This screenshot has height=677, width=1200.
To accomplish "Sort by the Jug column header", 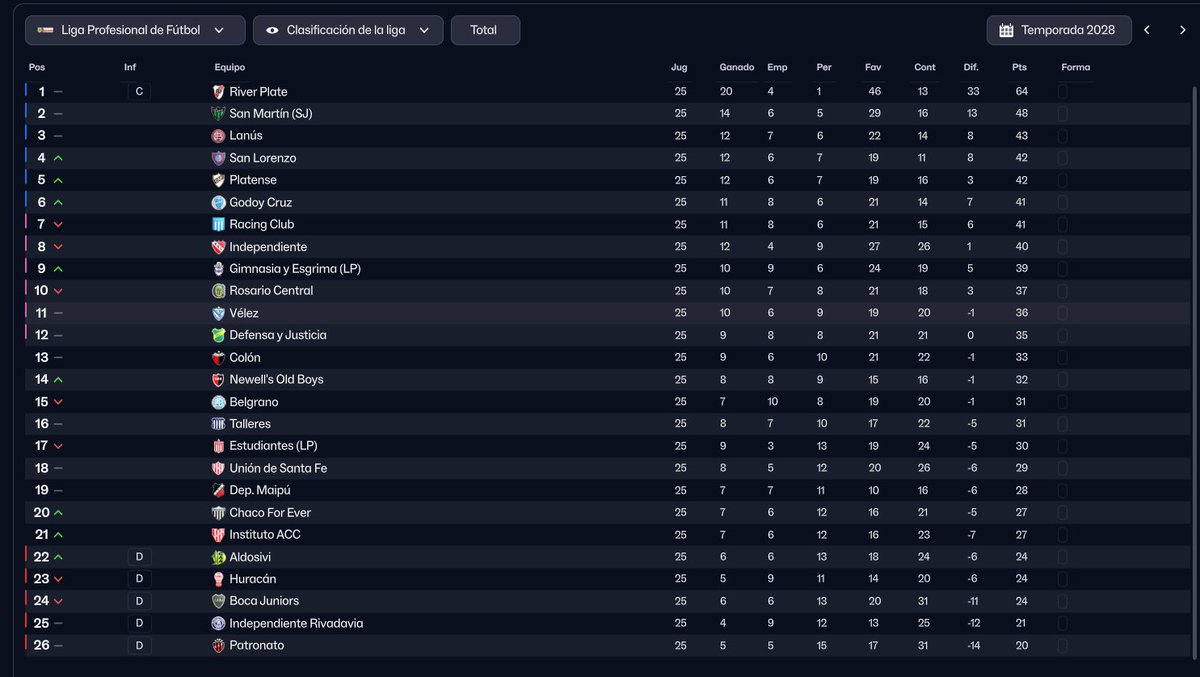I will pyautogui.click(x=679, y=67).
